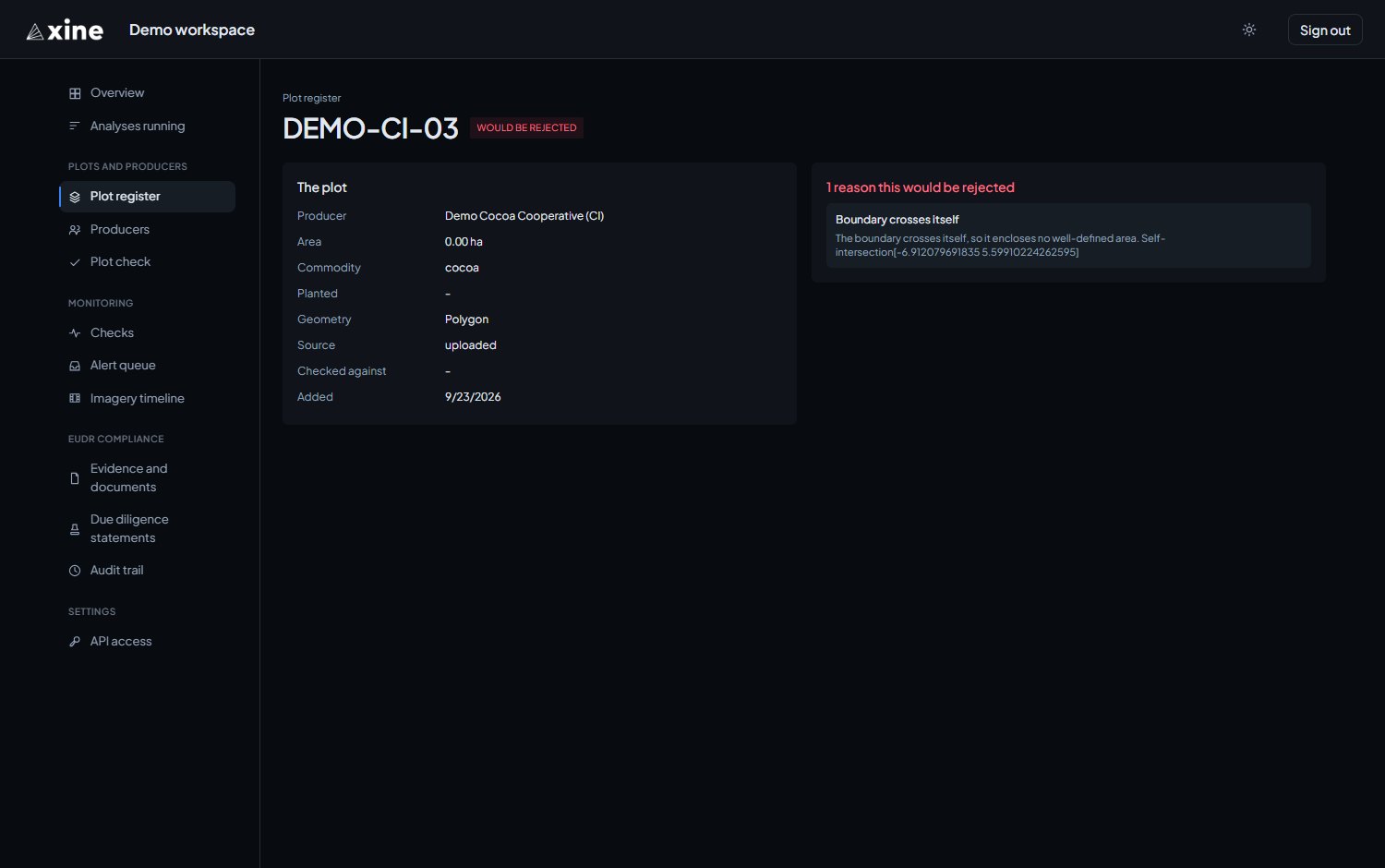Click the Audit trail clock icon

[75, 571]
